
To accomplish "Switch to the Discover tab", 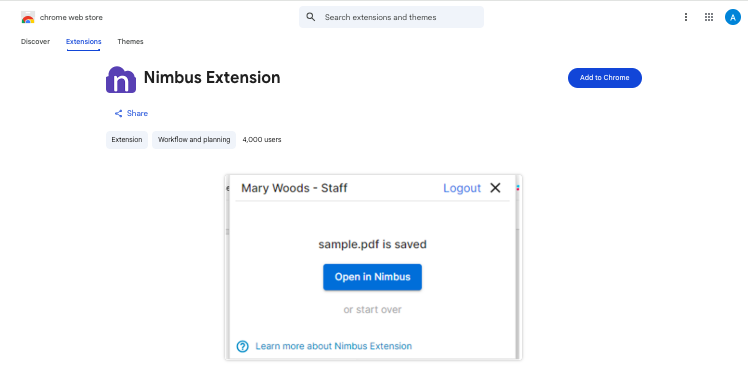I will pyautogui.click(x=35, y=42).
